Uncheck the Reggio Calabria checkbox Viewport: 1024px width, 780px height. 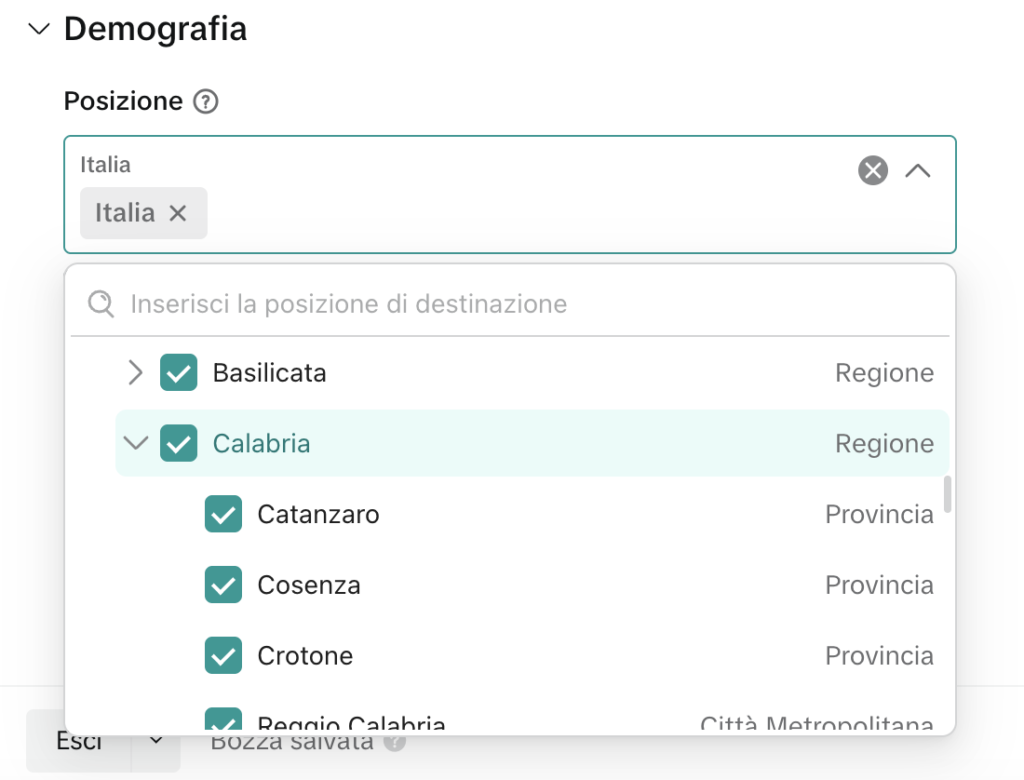(x=223, y=722)
